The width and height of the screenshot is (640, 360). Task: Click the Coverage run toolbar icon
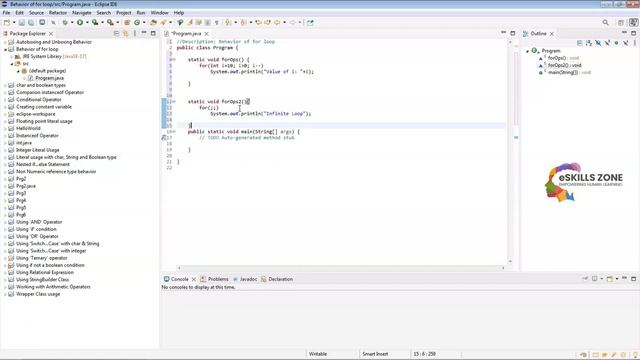(95, 23)
